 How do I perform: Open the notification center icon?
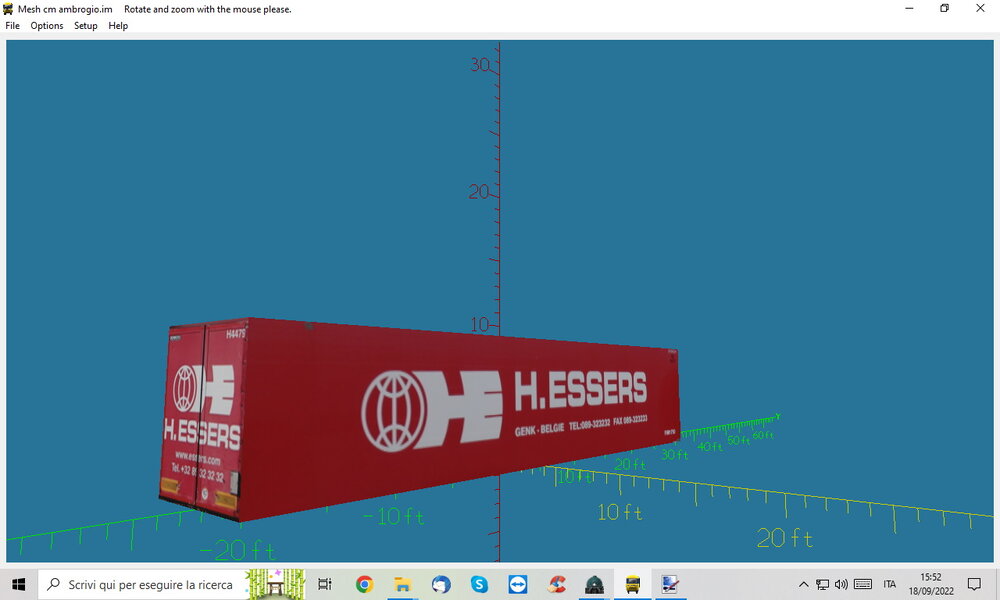pyautogui.click(x=974, y=584)
